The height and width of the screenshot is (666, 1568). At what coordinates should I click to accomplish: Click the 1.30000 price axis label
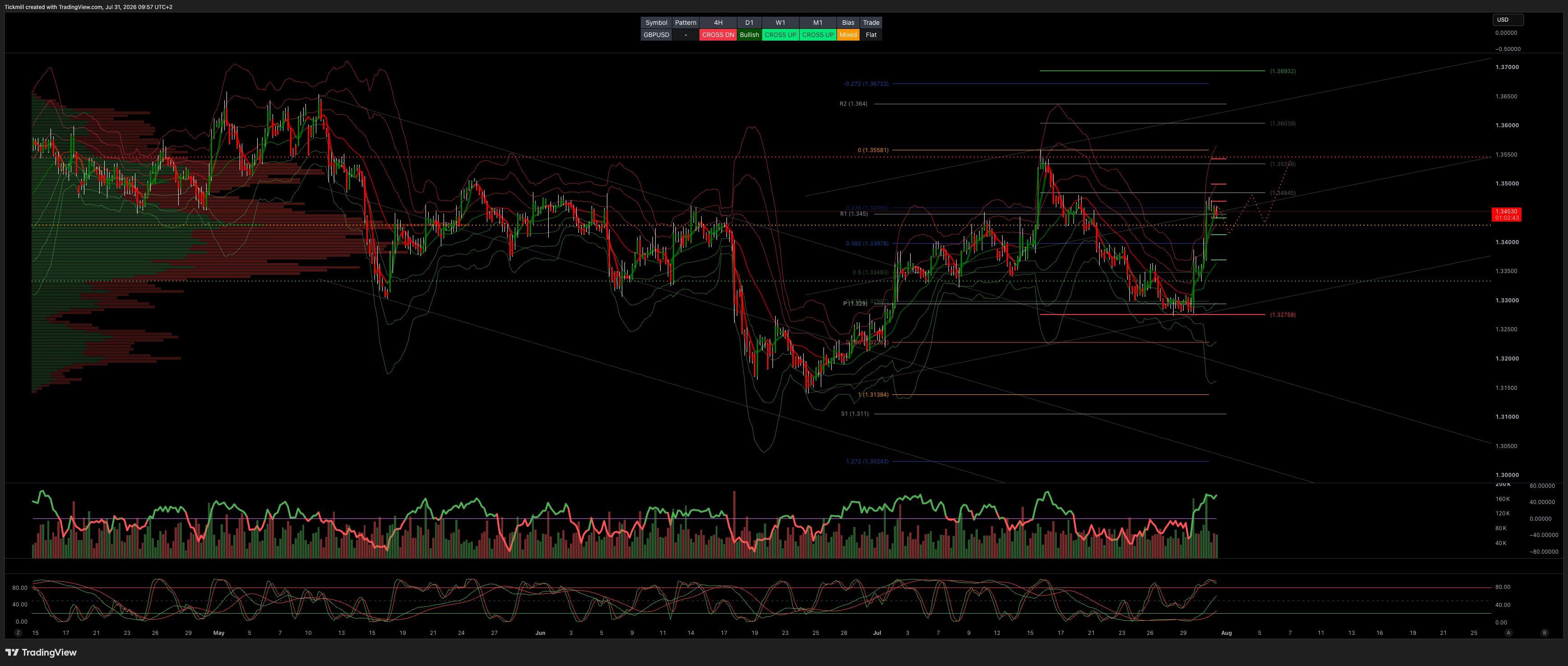[x=1507, y=475]
